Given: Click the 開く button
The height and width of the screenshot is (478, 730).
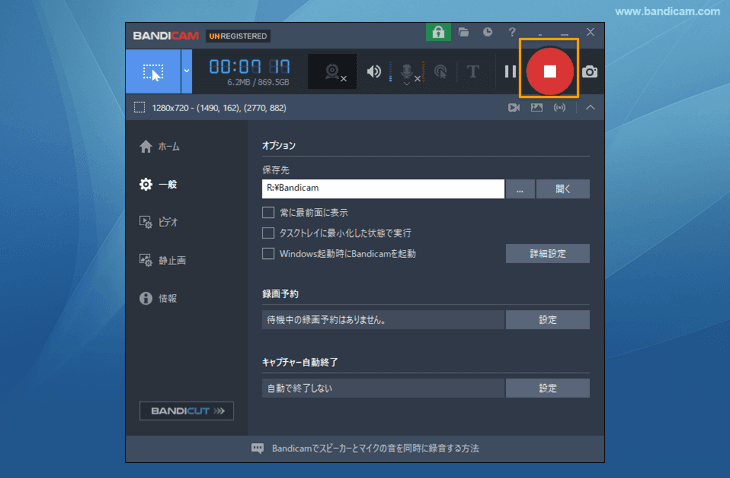Looking at the screenshot, I should click(562, 189).
